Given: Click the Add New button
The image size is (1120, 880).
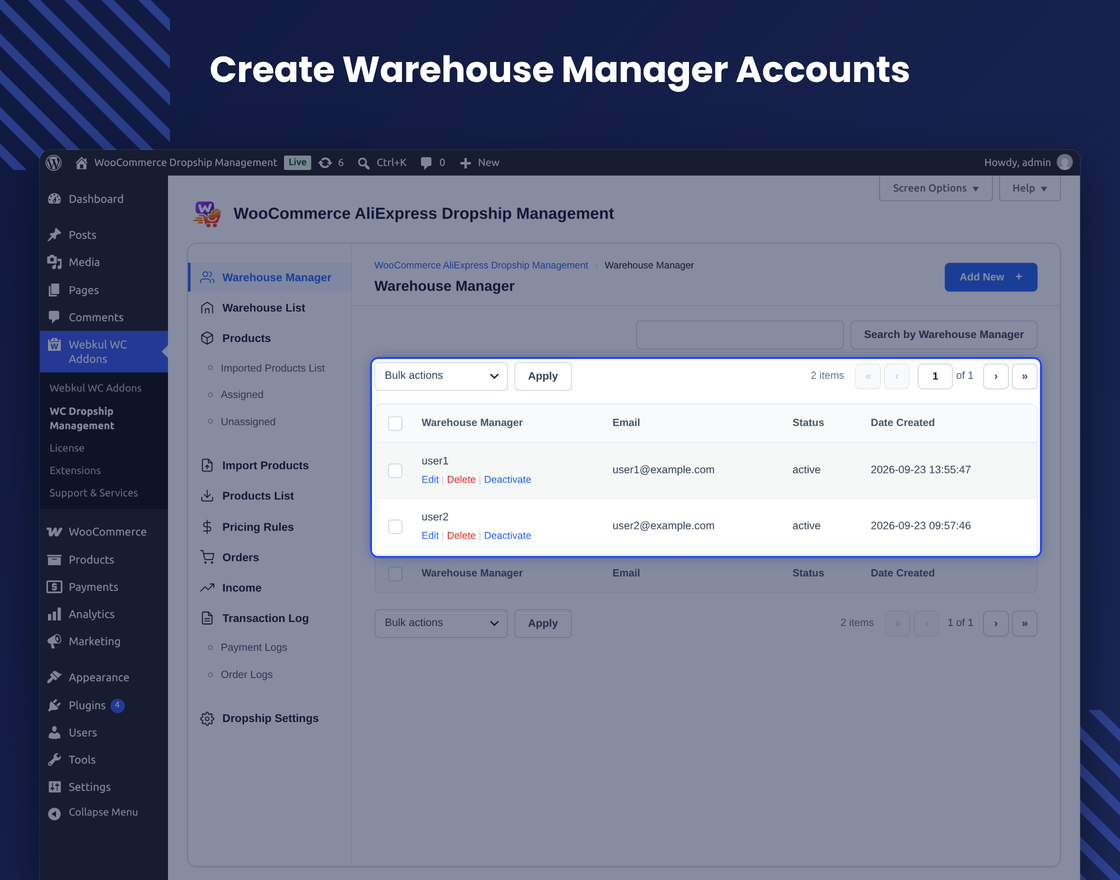Looking at the screenshot, I should point(991,277).
